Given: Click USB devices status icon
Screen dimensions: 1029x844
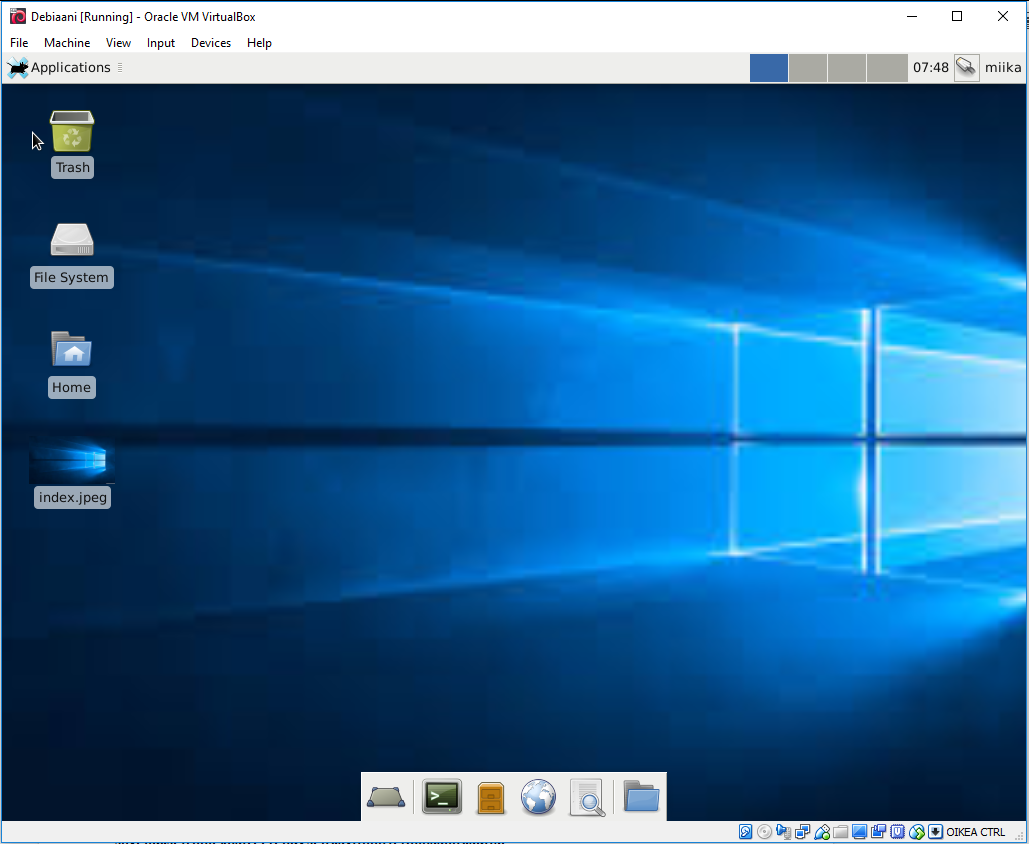Looking at the screenshot, I should point(822,832).
